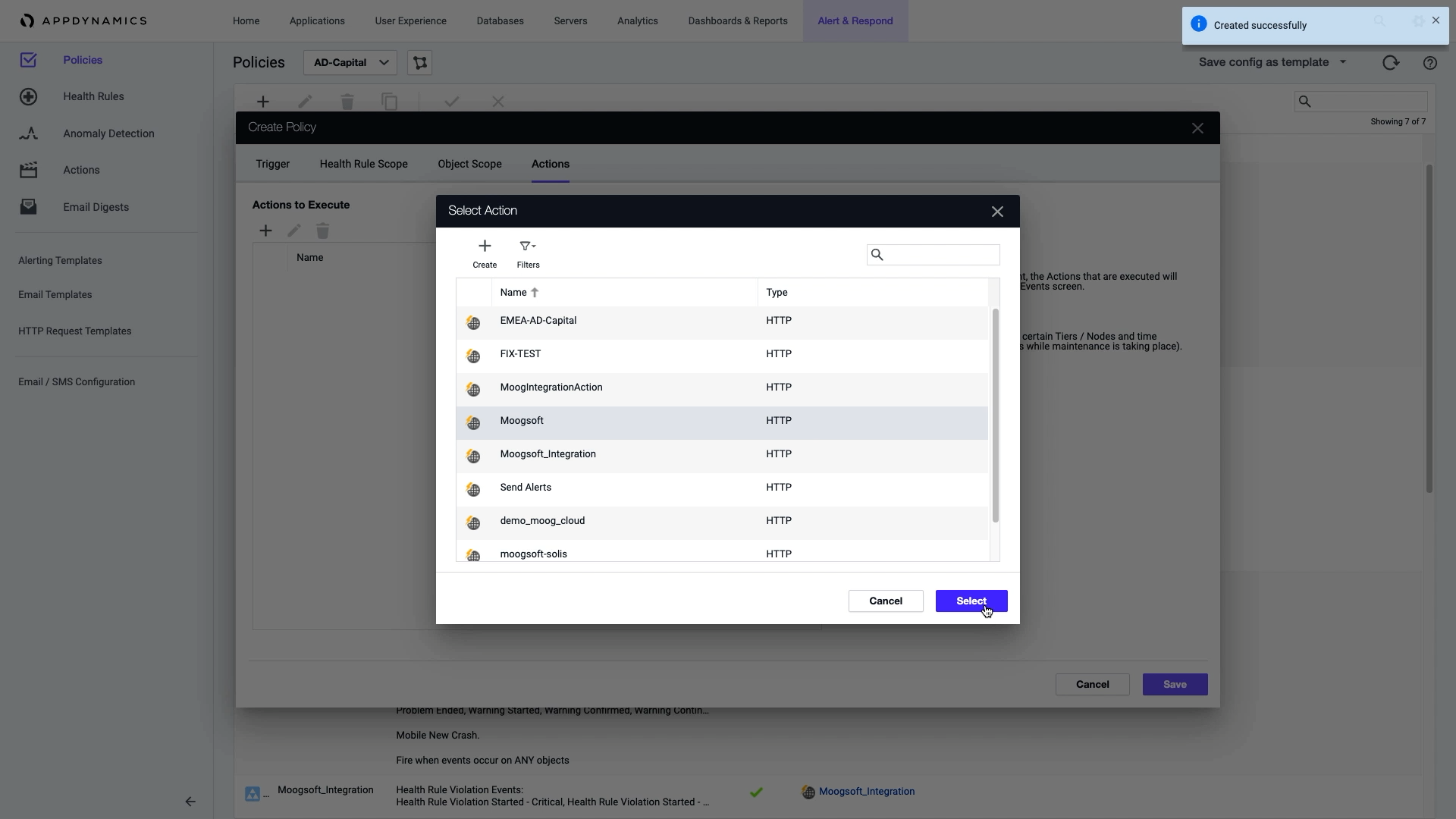Collapse the sidebar with the left arrow
The height and width of the screenshot is (819, 1456).
pyautogui.click(x=190, y=802)
